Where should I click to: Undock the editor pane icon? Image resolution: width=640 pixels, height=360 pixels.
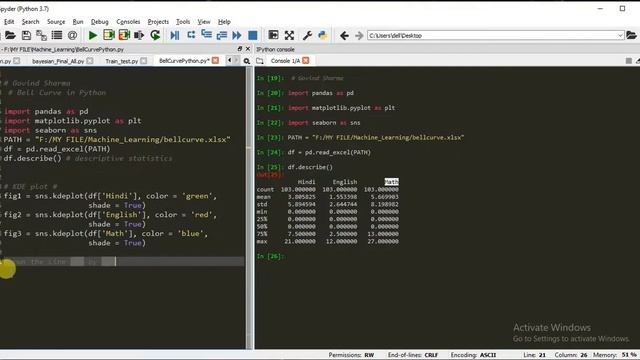pos(240,49)
